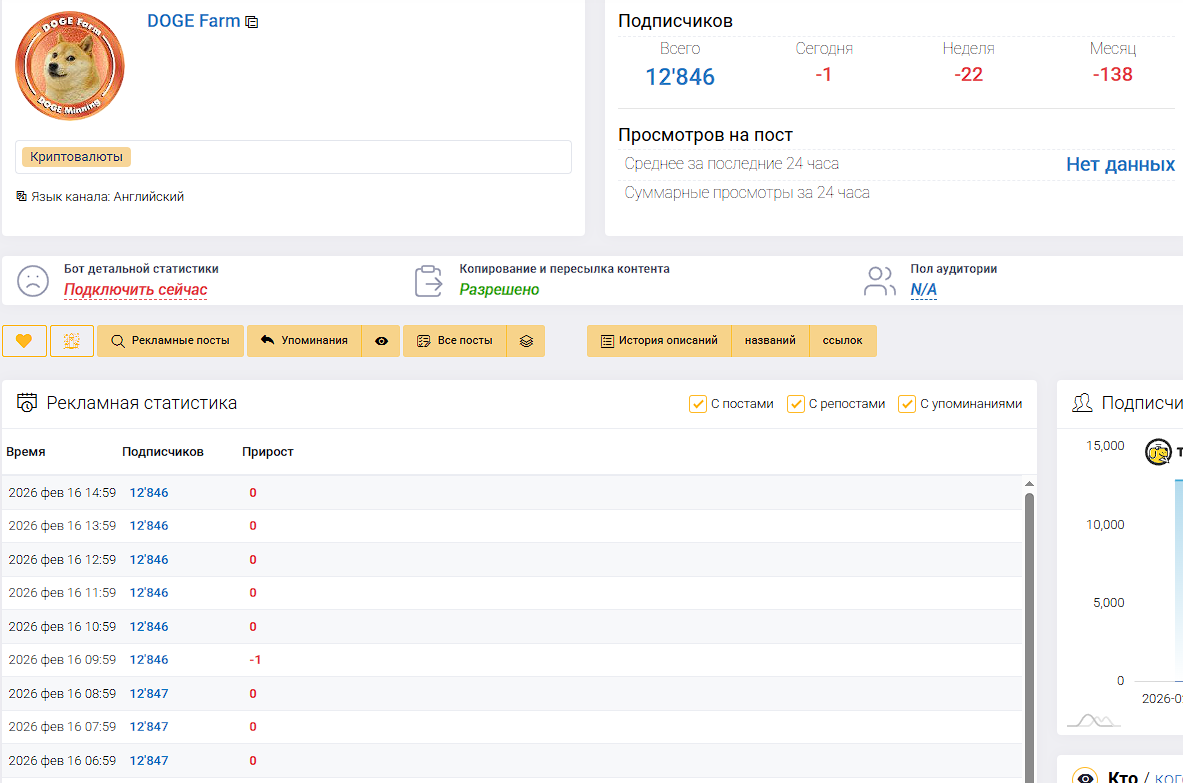Click the small chart thumbnail below the graph
Viewport: 1183px width, 783px height.
pos(1093,720)
